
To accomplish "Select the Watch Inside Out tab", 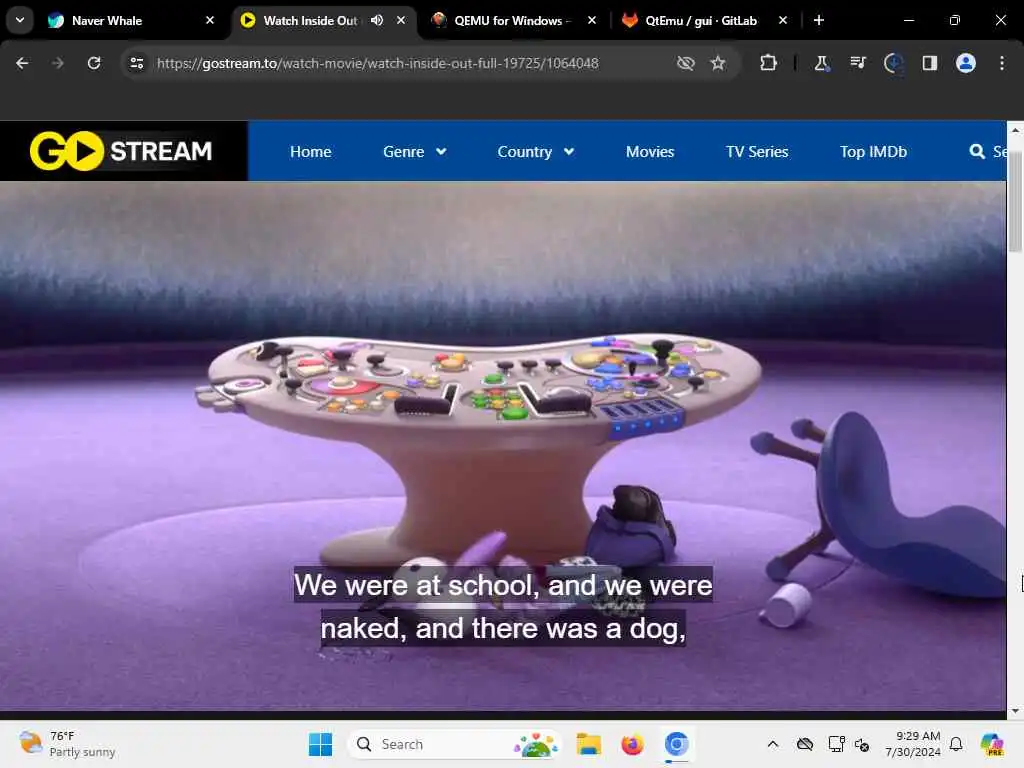I will point(310,20).
